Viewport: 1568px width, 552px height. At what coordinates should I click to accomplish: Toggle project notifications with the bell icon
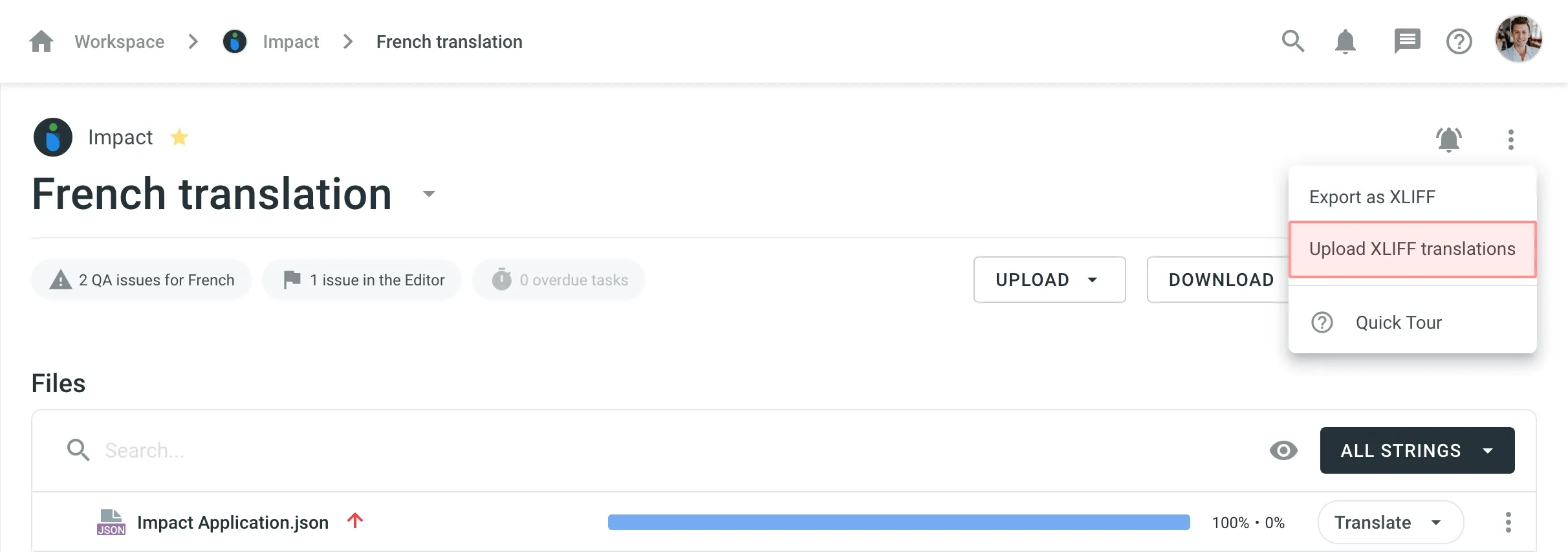click(x=1449, y=139)
